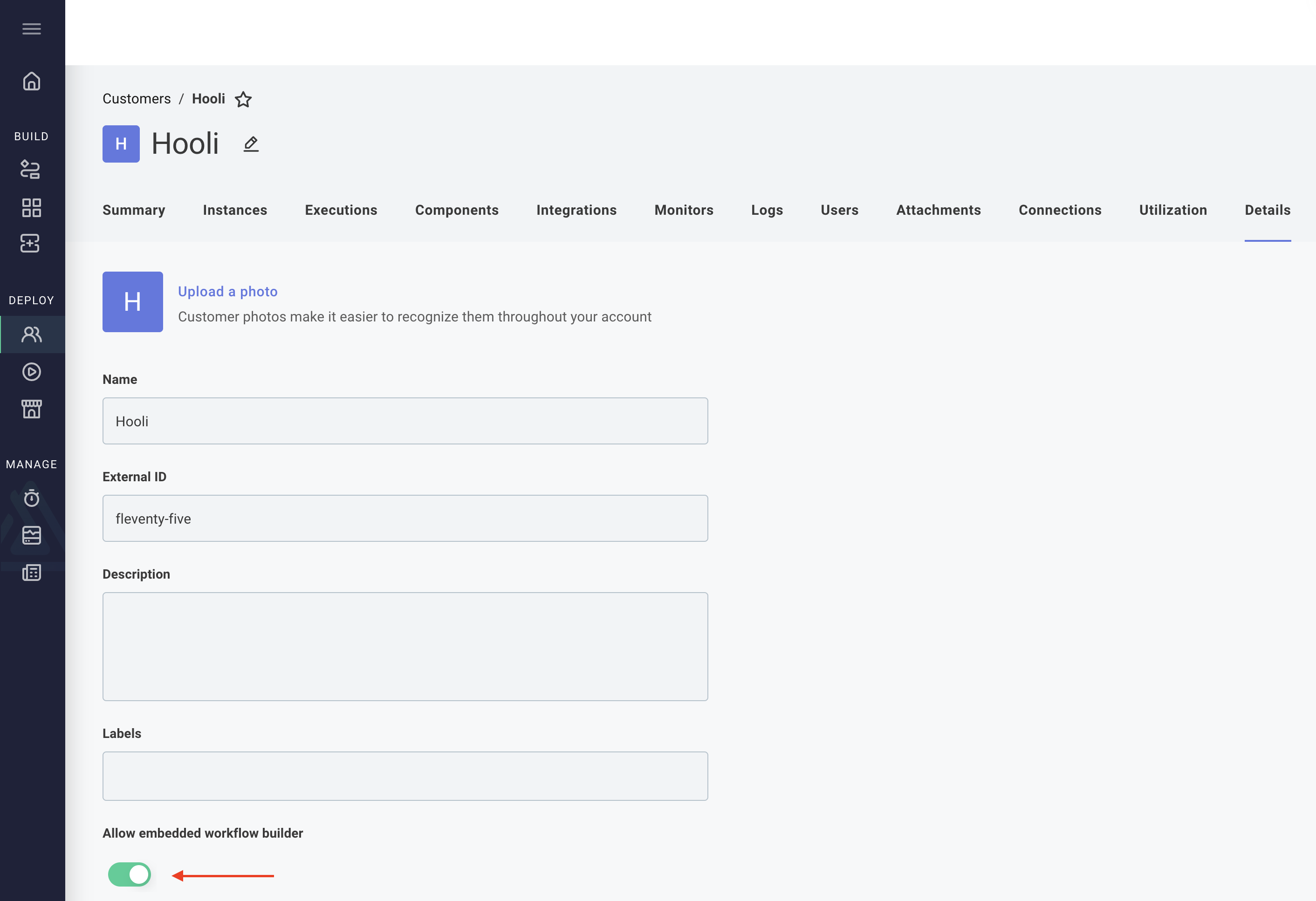
Task: Open the Home page from the sidebar
Action: coord(31,81)
